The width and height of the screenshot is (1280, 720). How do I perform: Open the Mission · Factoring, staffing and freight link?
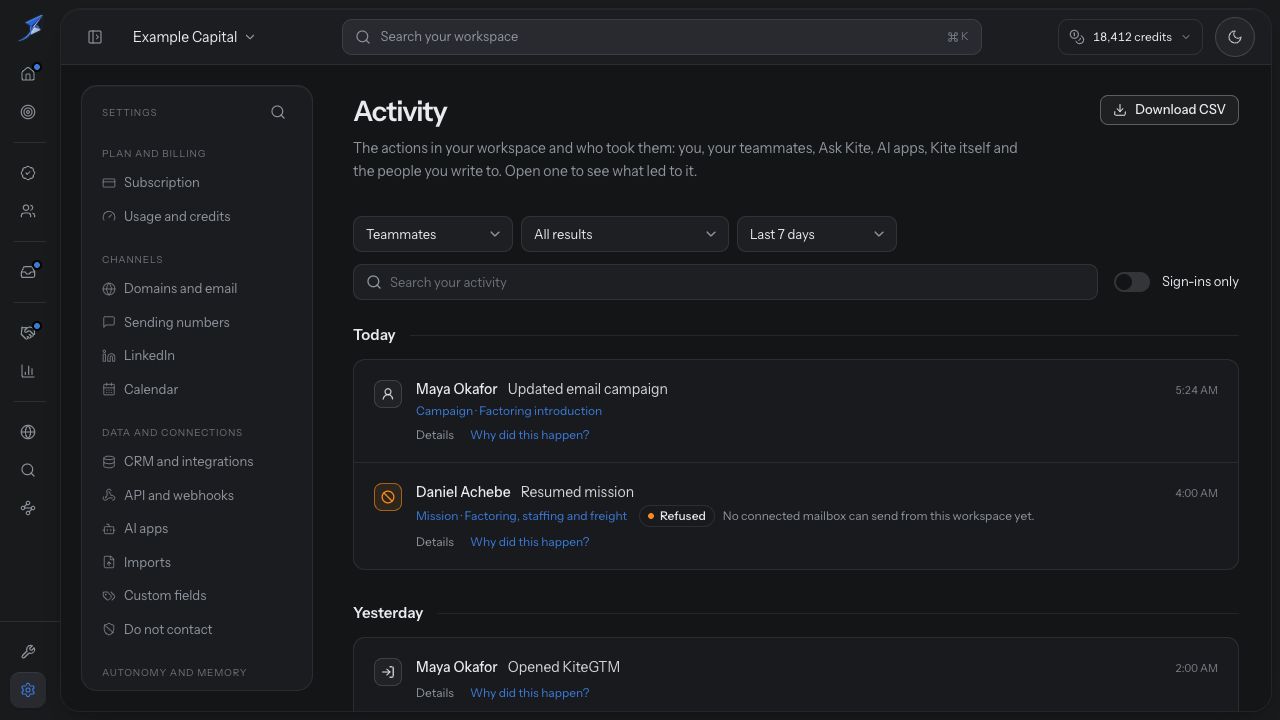[x=521, y=516]
